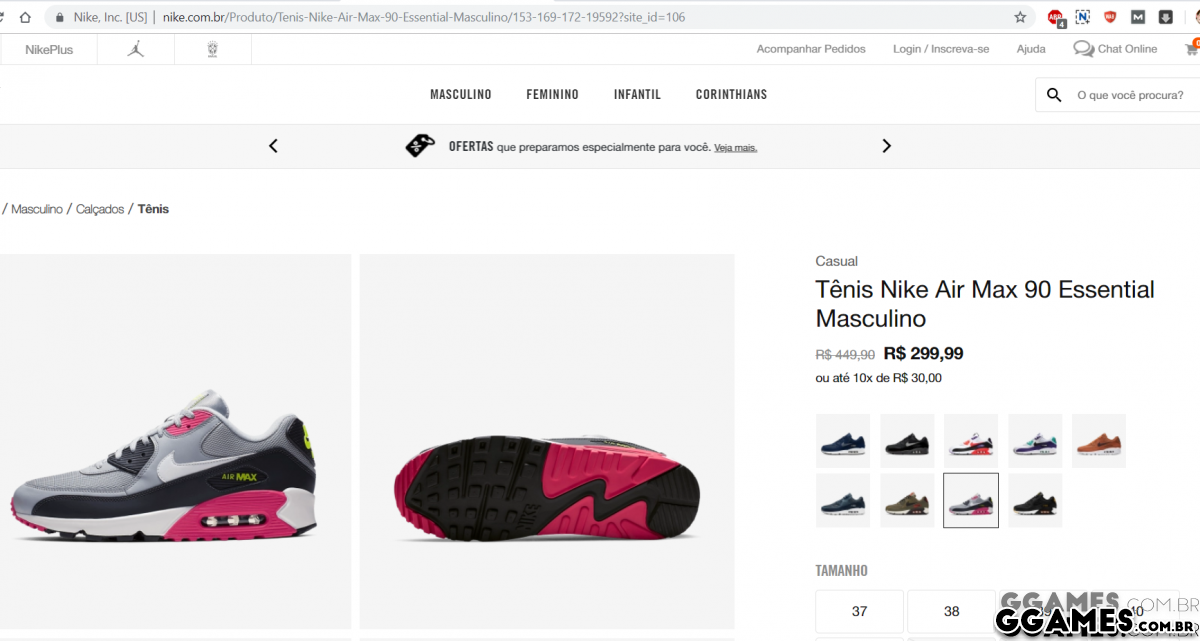The height and width of the screenshot is (641, 1200).
Task: Open the shopping cart icon
Action: 1192,48
